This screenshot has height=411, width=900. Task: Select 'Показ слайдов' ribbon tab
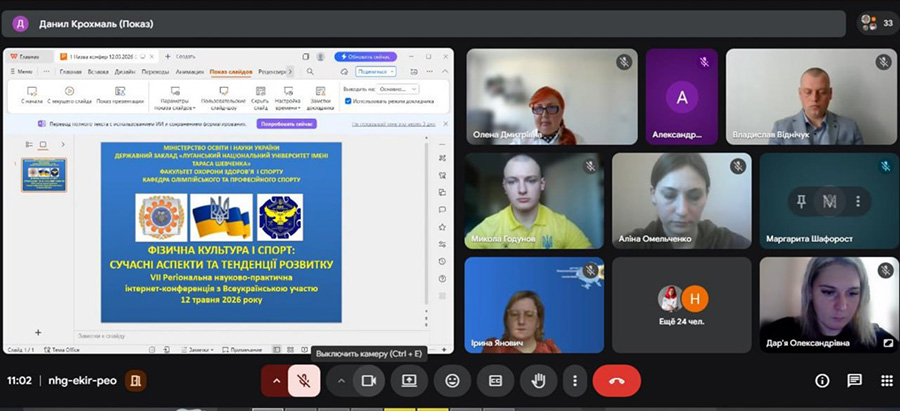[231, 72]
